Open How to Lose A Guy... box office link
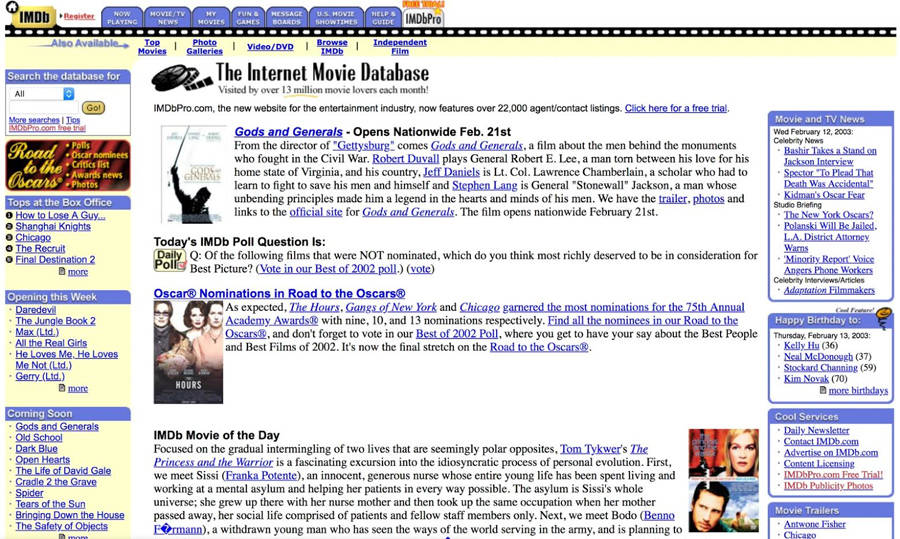The image size is (900, 539). coord(60,215)
